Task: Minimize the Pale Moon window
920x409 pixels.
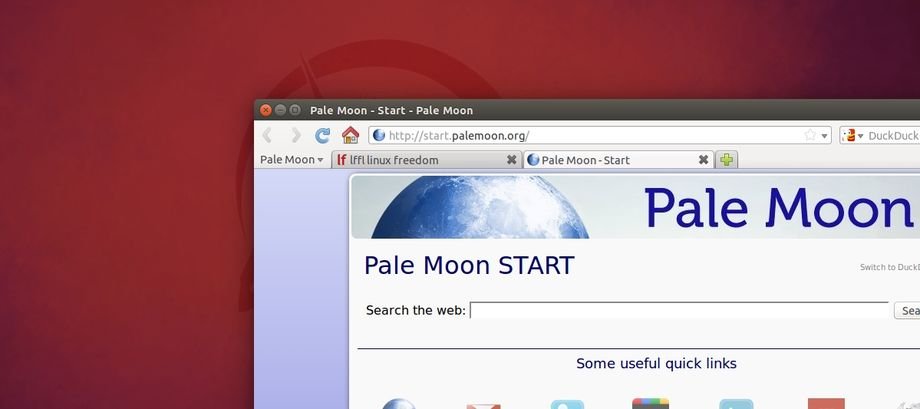Action: [x=280, y=110]
